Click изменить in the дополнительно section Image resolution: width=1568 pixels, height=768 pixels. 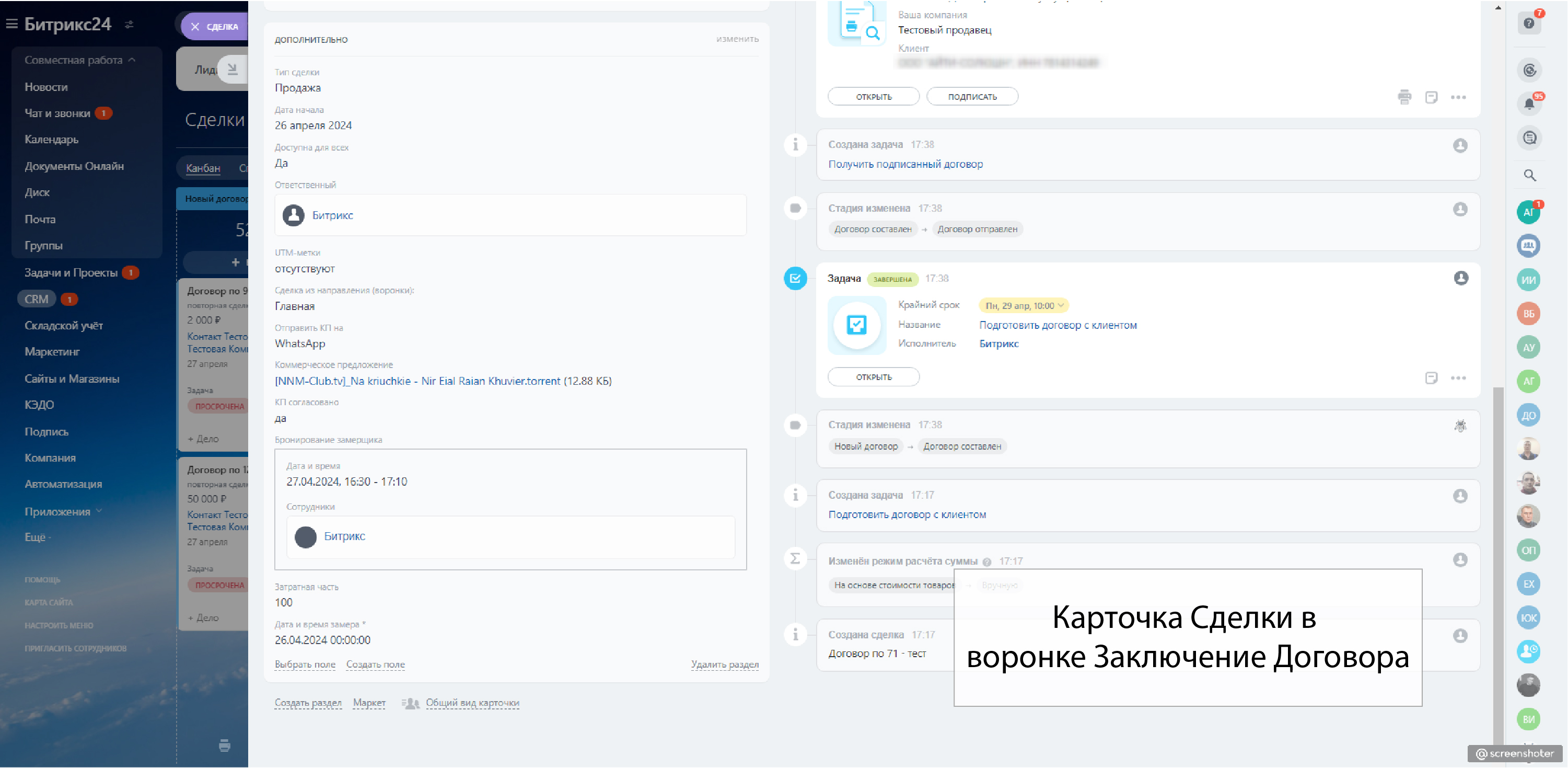click(737, 39)
